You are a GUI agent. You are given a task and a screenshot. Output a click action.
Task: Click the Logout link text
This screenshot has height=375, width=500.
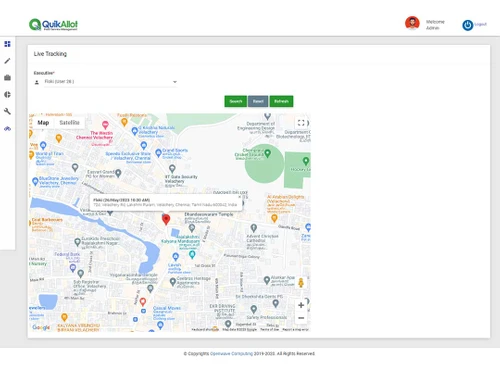[481, 24]
